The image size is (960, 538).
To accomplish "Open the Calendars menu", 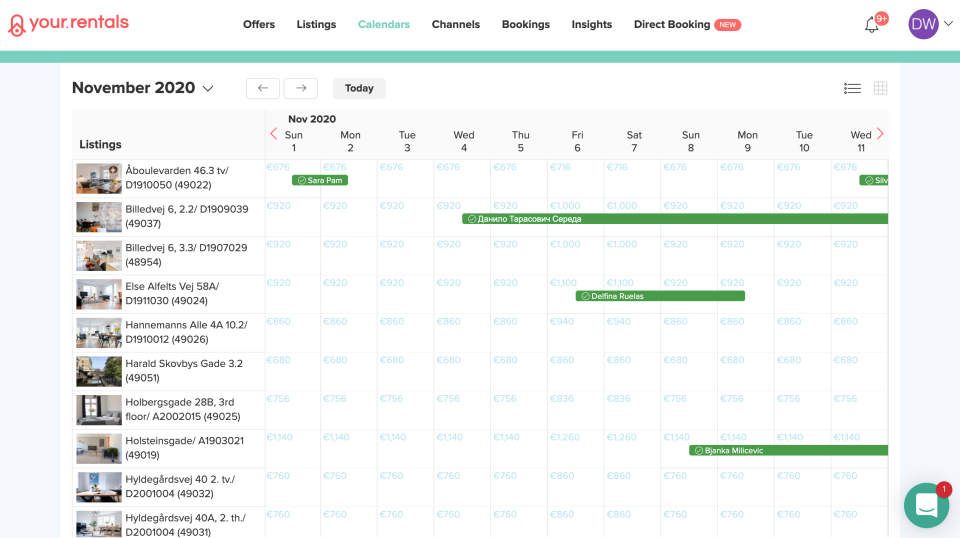I will [x=384, y=24].
